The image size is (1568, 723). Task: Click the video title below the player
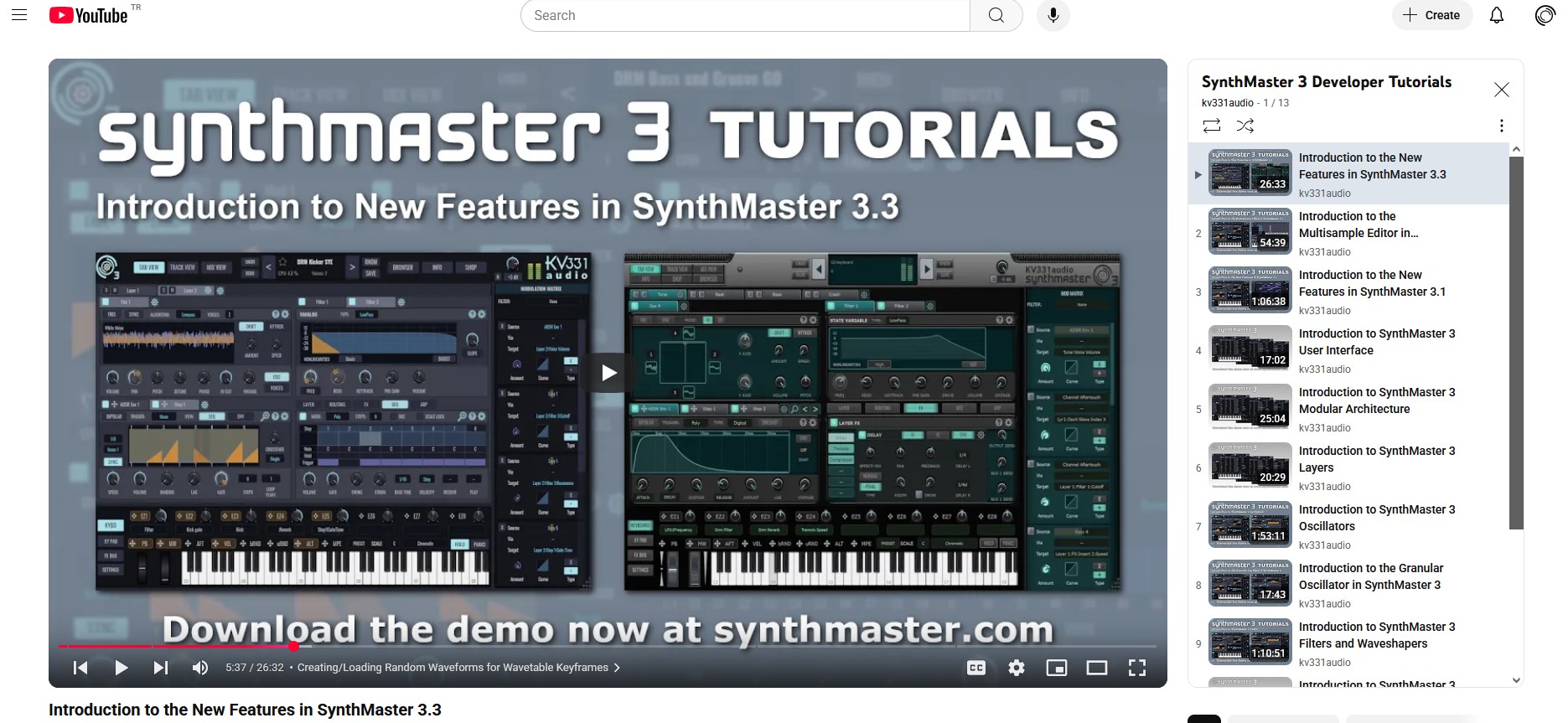click(x=245, y=710)
